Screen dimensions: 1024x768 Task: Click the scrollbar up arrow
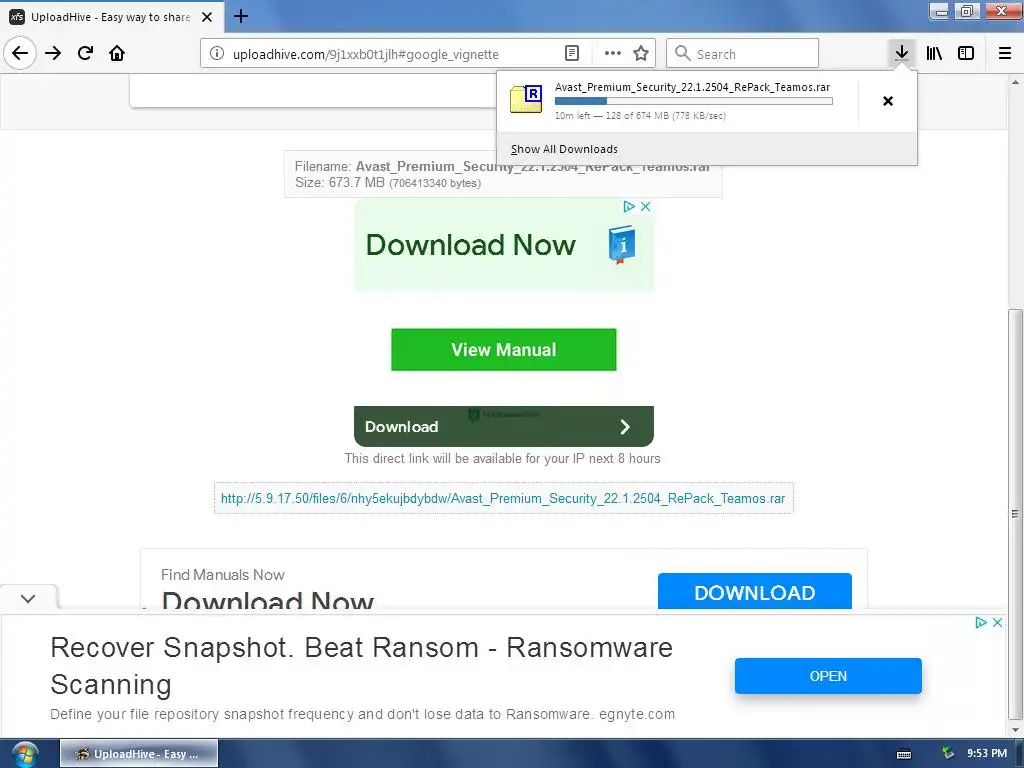(1015, 82)
